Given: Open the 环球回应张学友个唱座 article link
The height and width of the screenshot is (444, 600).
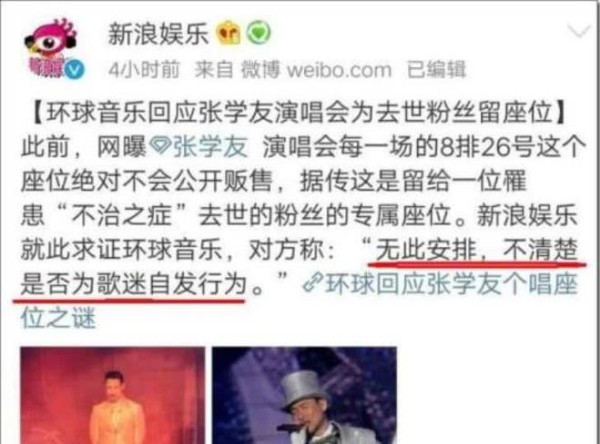Looking at the screenshot, I should (x=451, y=284).
